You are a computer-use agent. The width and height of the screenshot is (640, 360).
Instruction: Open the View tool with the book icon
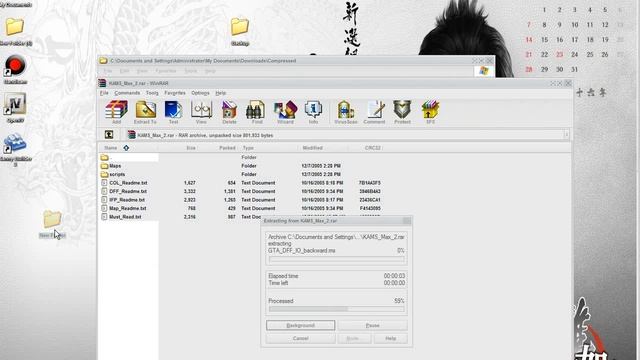(201, 112)
